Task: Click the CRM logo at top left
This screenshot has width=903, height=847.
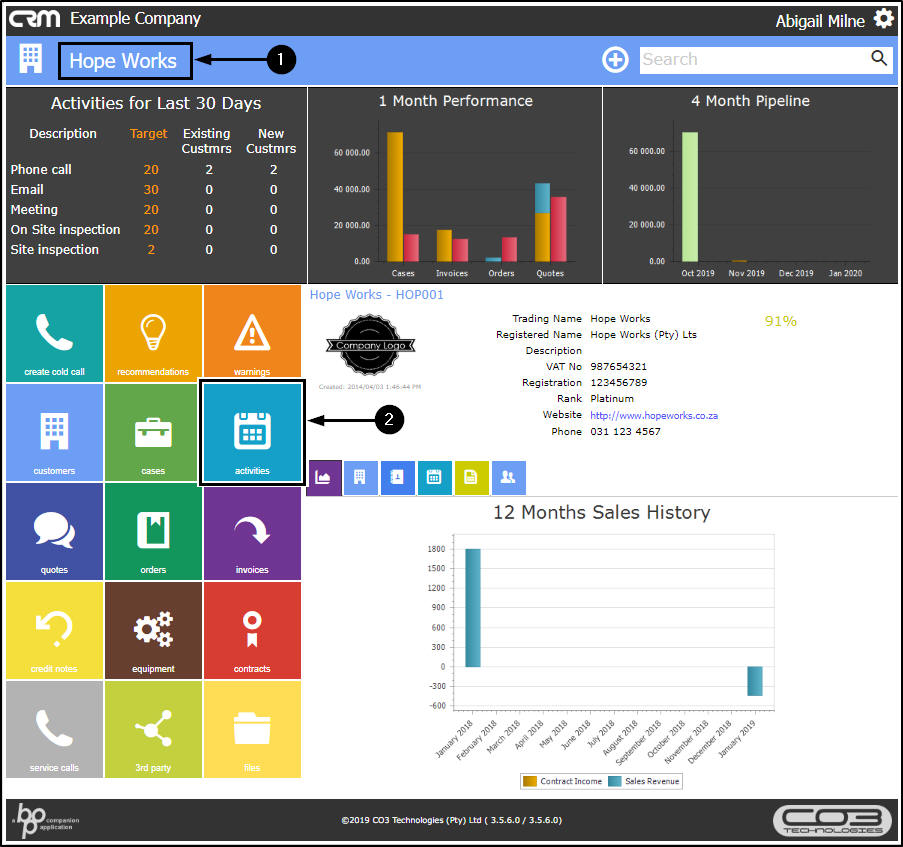Action: 34,18
